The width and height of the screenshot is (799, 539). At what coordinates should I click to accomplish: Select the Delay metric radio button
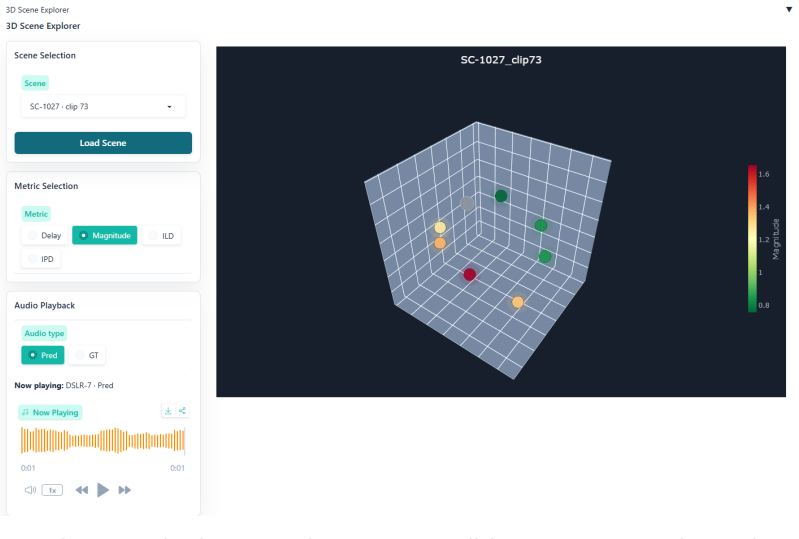[44, 235]
